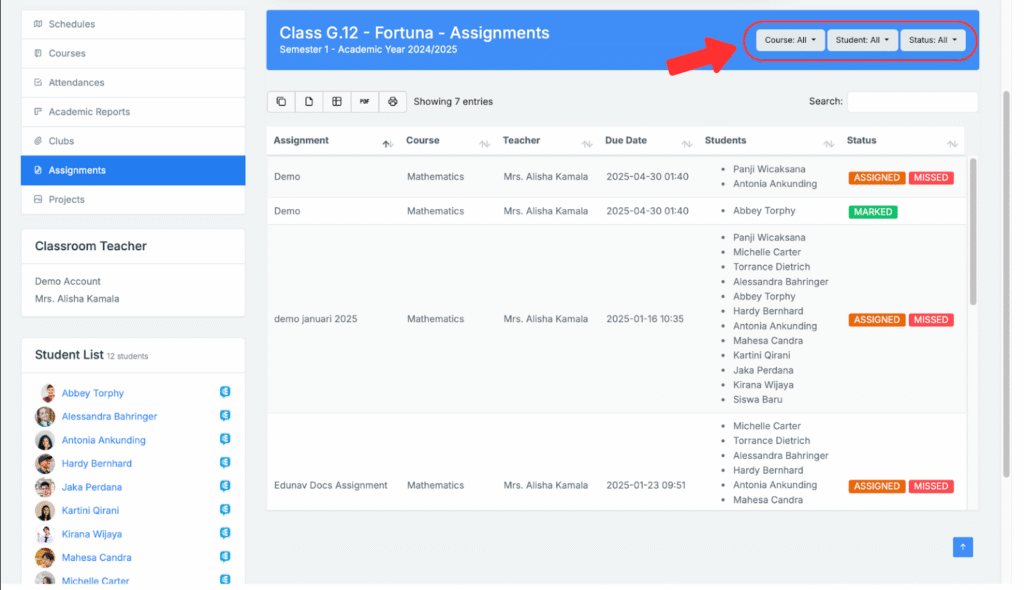Open the Status: All filter dropdown
This screenshot has height=590, width=1024.
(x=933, y=40)
